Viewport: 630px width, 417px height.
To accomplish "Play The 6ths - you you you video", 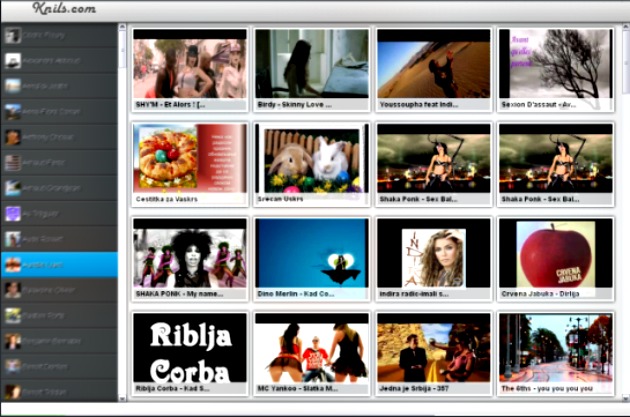I will pos(556,354).
